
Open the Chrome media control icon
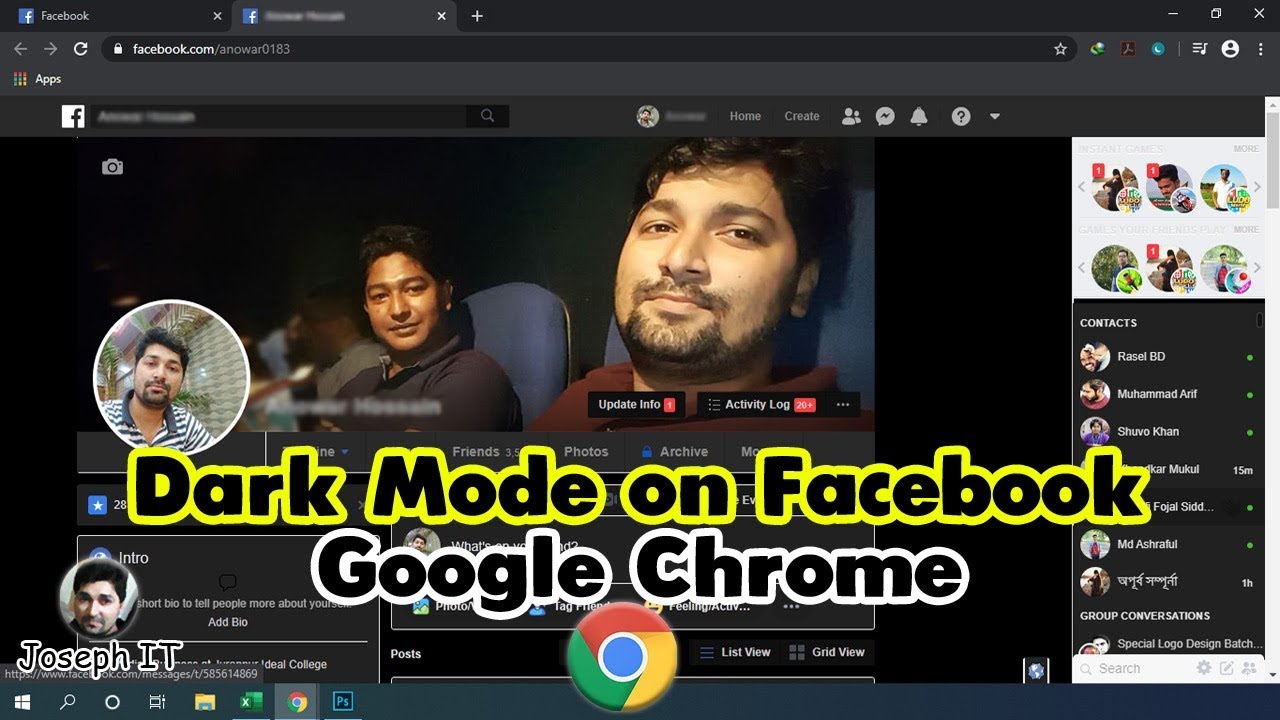1201,48
